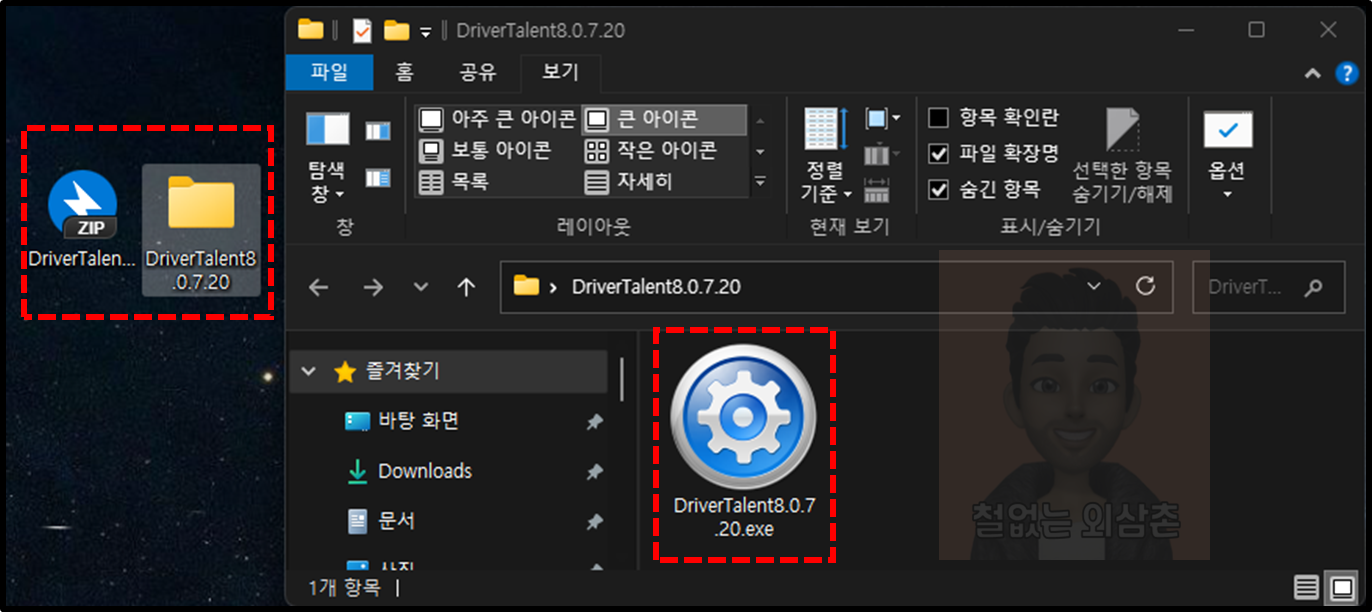
Task: Switch to details view in status bar
Action: 1306,588
